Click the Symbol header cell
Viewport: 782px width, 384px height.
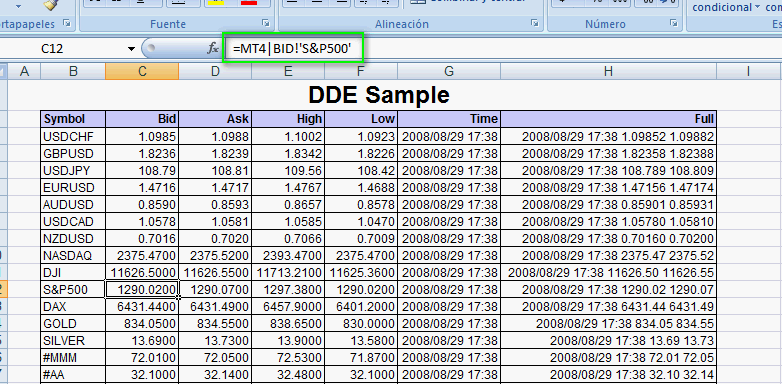tap(73, 119)
